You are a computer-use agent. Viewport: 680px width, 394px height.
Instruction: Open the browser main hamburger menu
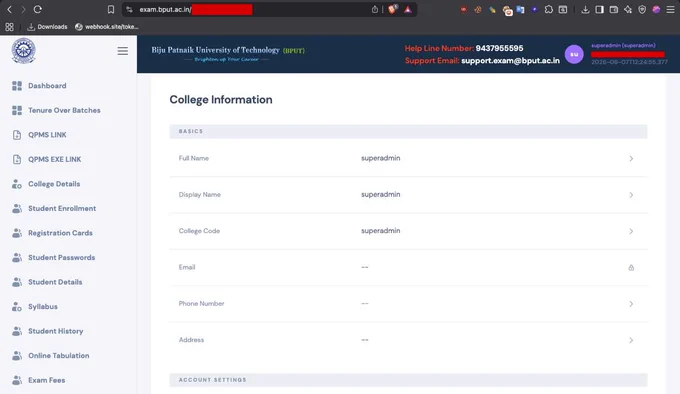(670, 9)
